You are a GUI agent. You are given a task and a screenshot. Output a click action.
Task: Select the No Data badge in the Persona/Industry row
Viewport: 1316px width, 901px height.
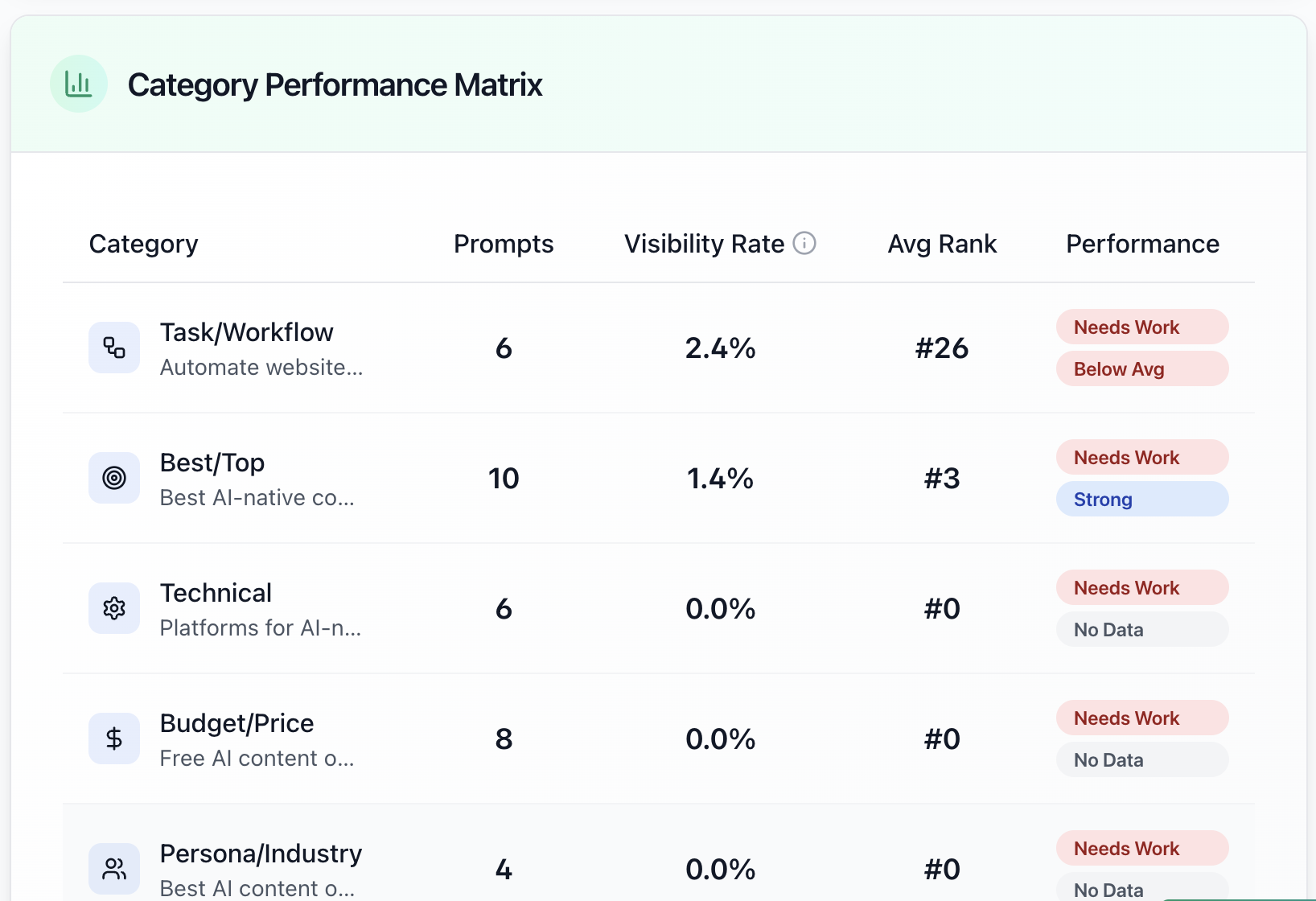pyautogui.click(x=1141, y=890)
